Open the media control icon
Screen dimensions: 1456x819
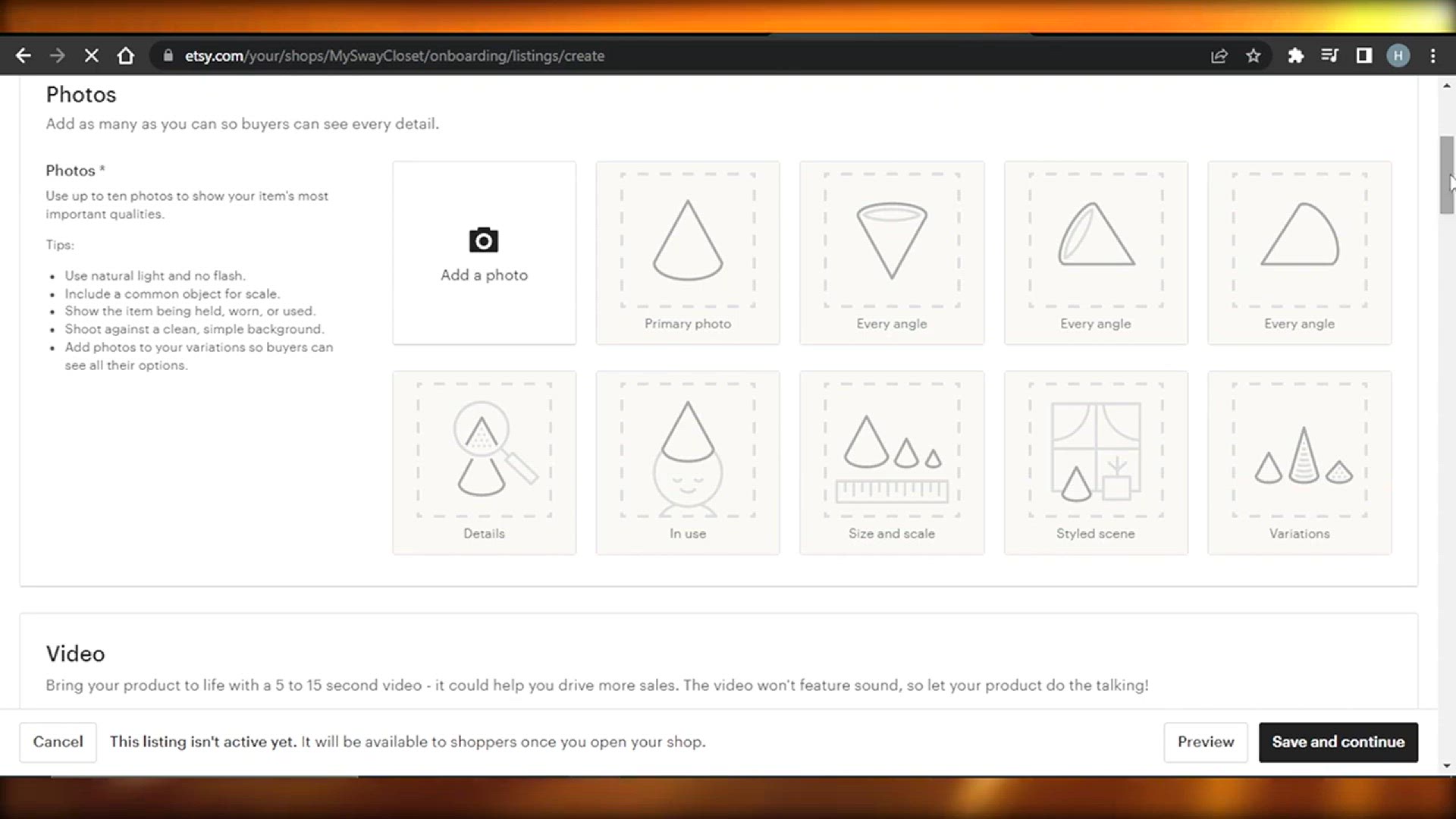coord(1329,55)
